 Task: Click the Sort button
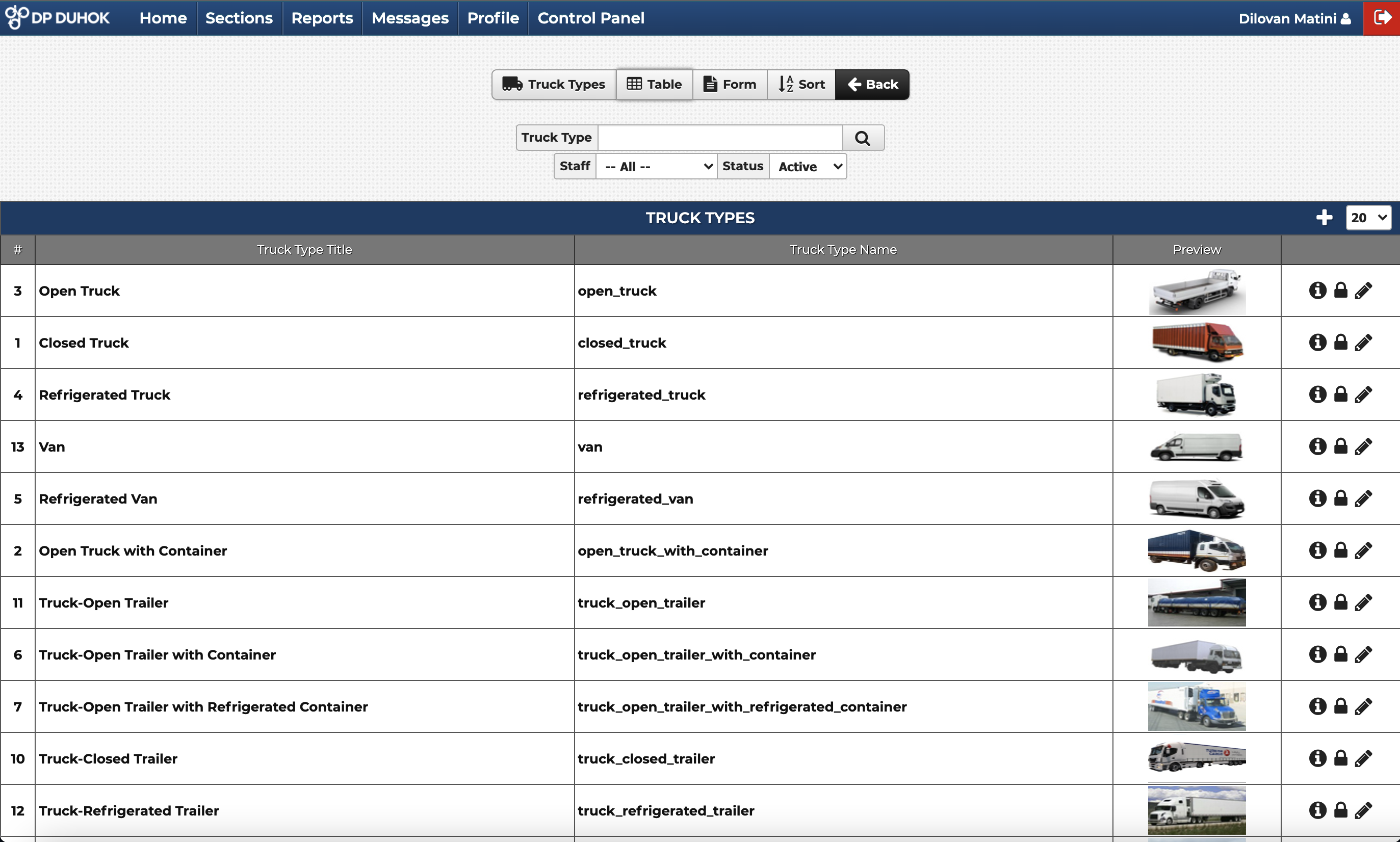(801, 85)
